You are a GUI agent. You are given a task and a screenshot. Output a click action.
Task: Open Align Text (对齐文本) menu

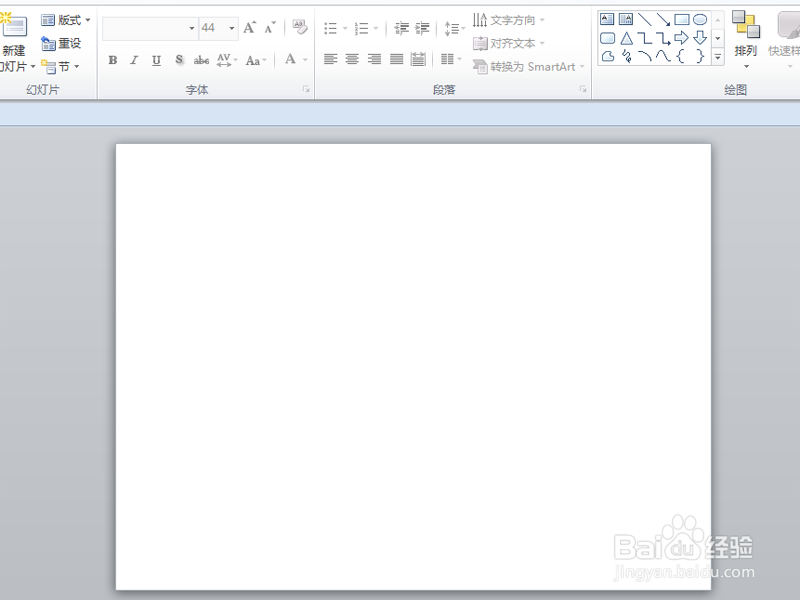(x=509, y=43)
